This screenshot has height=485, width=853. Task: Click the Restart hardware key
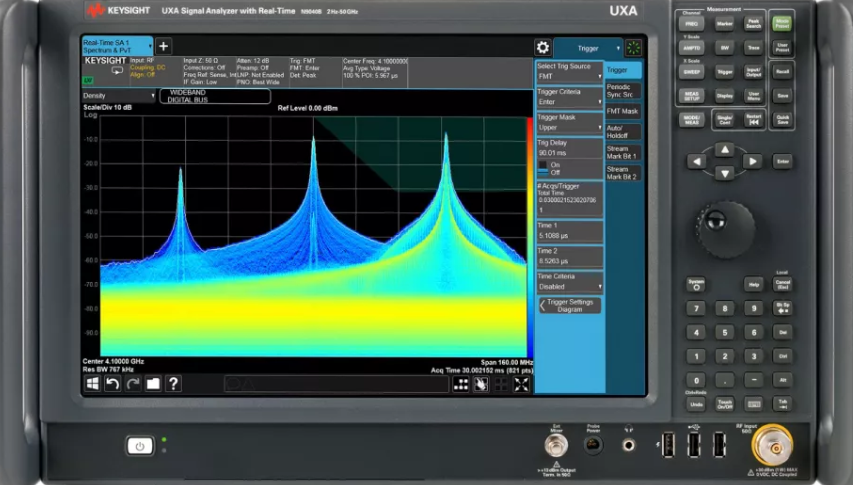(x=753, y=119)
